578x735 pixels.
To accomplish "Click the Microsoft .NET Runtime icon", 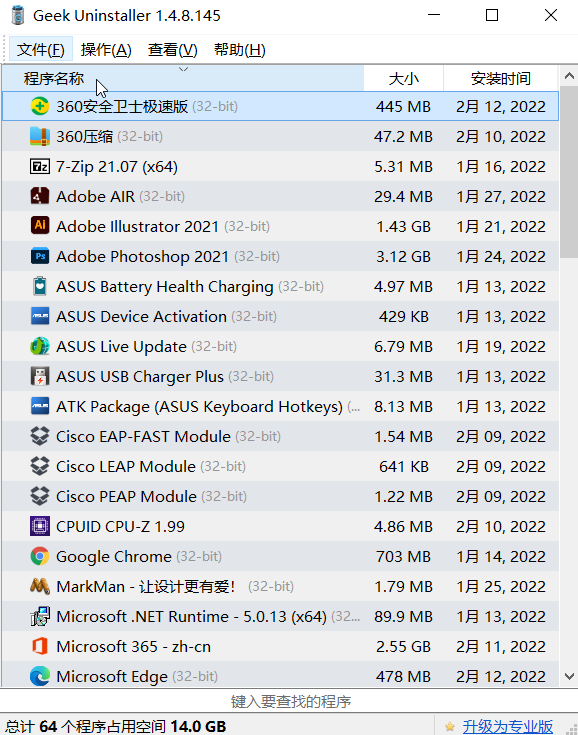I will [x=40, y=616].
